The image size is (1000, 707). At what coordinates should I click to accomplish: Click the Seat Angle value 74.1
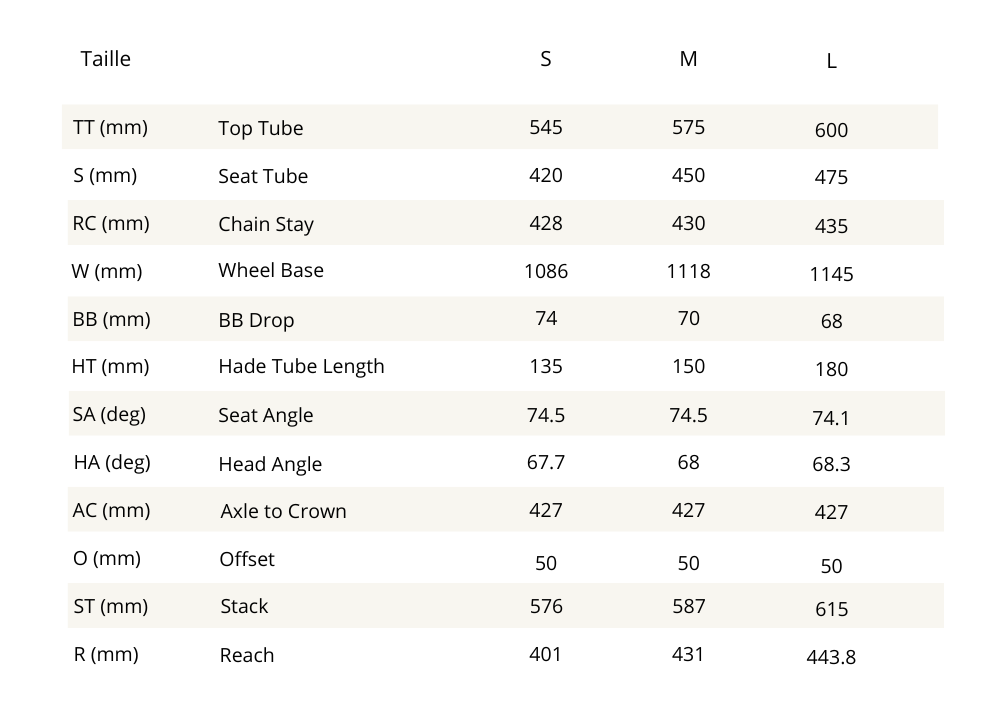point(831,418)
